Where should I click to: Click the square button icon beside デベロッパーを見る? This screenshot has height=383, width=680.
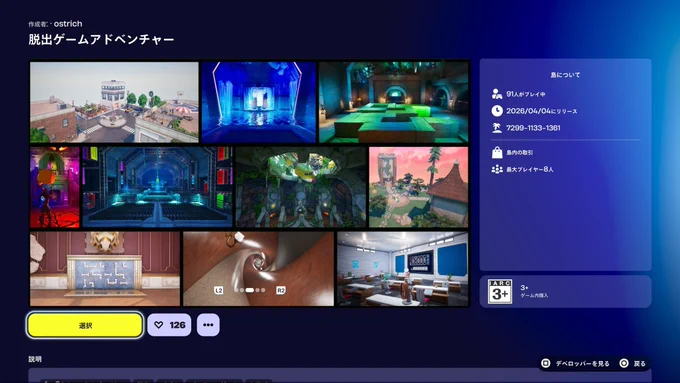pos(546,363)
